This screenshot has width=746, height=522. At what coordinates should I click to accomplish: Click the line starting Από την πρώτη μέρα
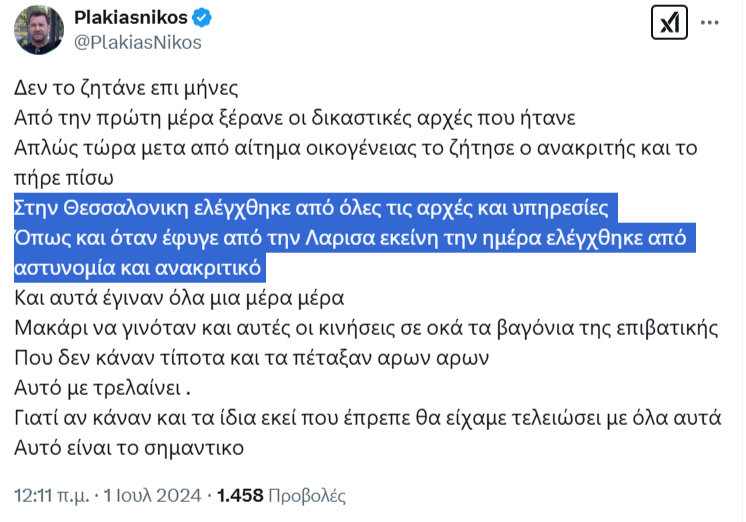[294, 118]
